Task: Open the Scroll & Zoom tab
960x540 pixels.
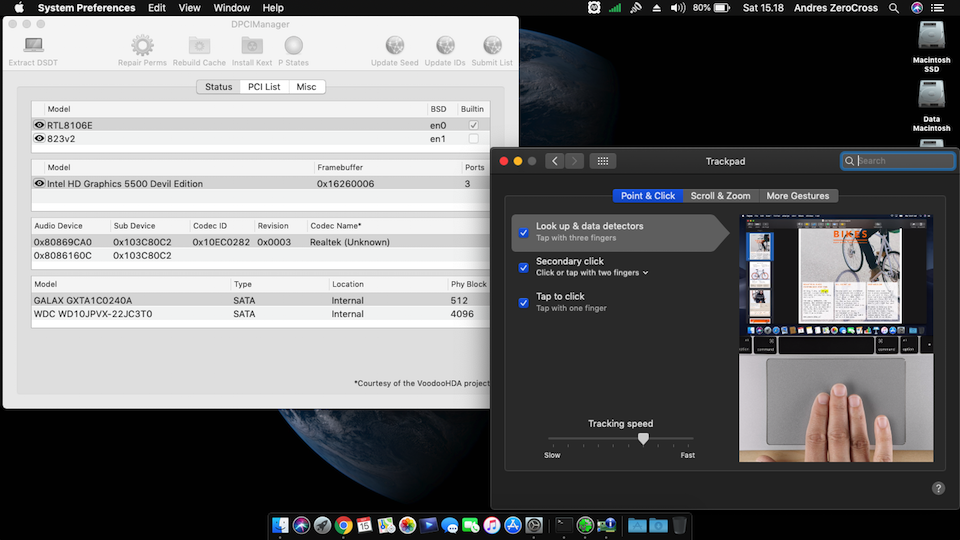Action: (720, 196)
